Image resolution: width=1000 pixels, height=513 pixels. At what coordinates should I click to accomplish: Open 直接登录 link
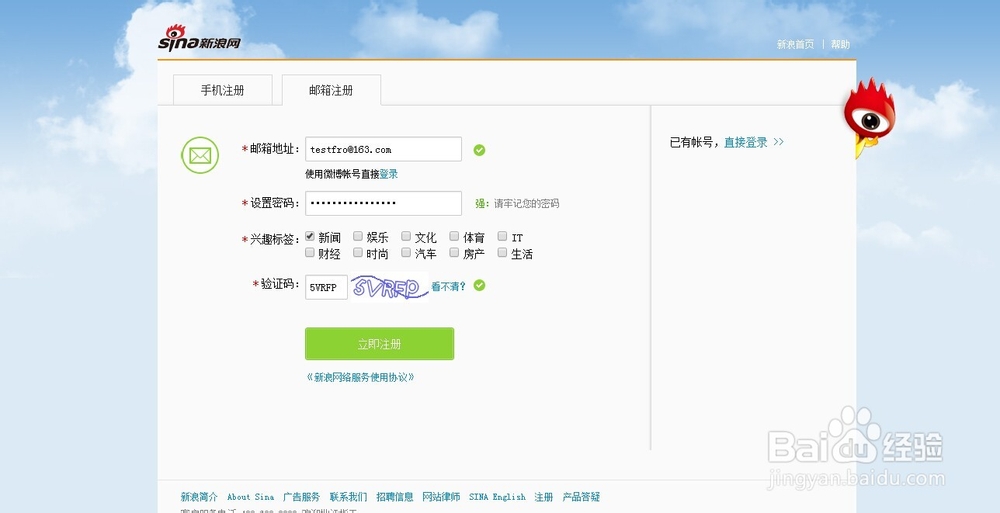coord(746,142)
